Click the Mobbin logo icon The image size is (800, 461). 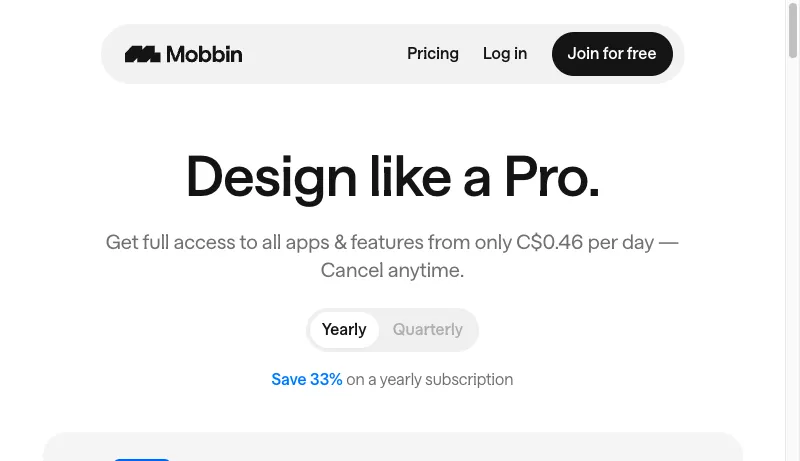(x=143, y=54)
